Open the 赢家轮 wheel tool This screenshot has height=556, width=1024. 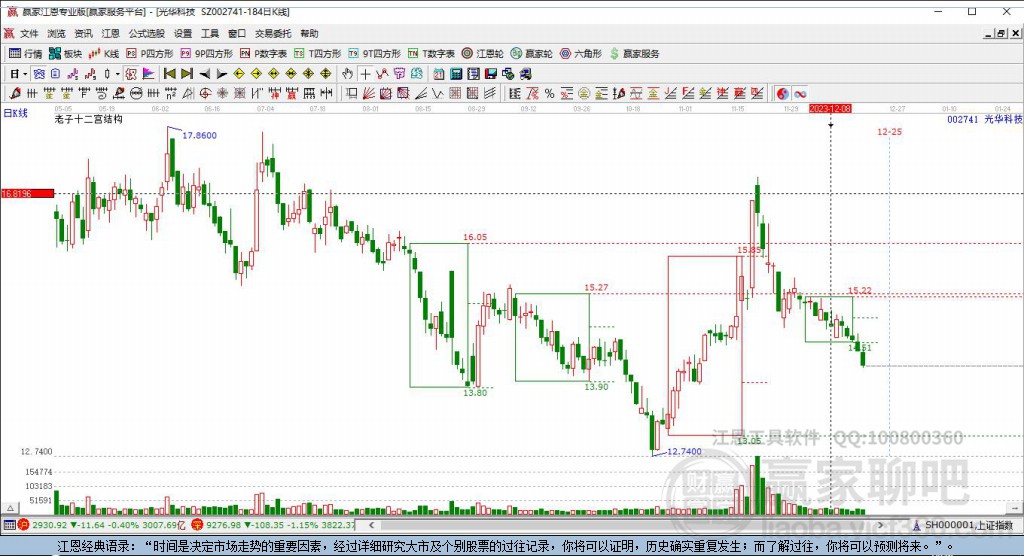(532, 54)
